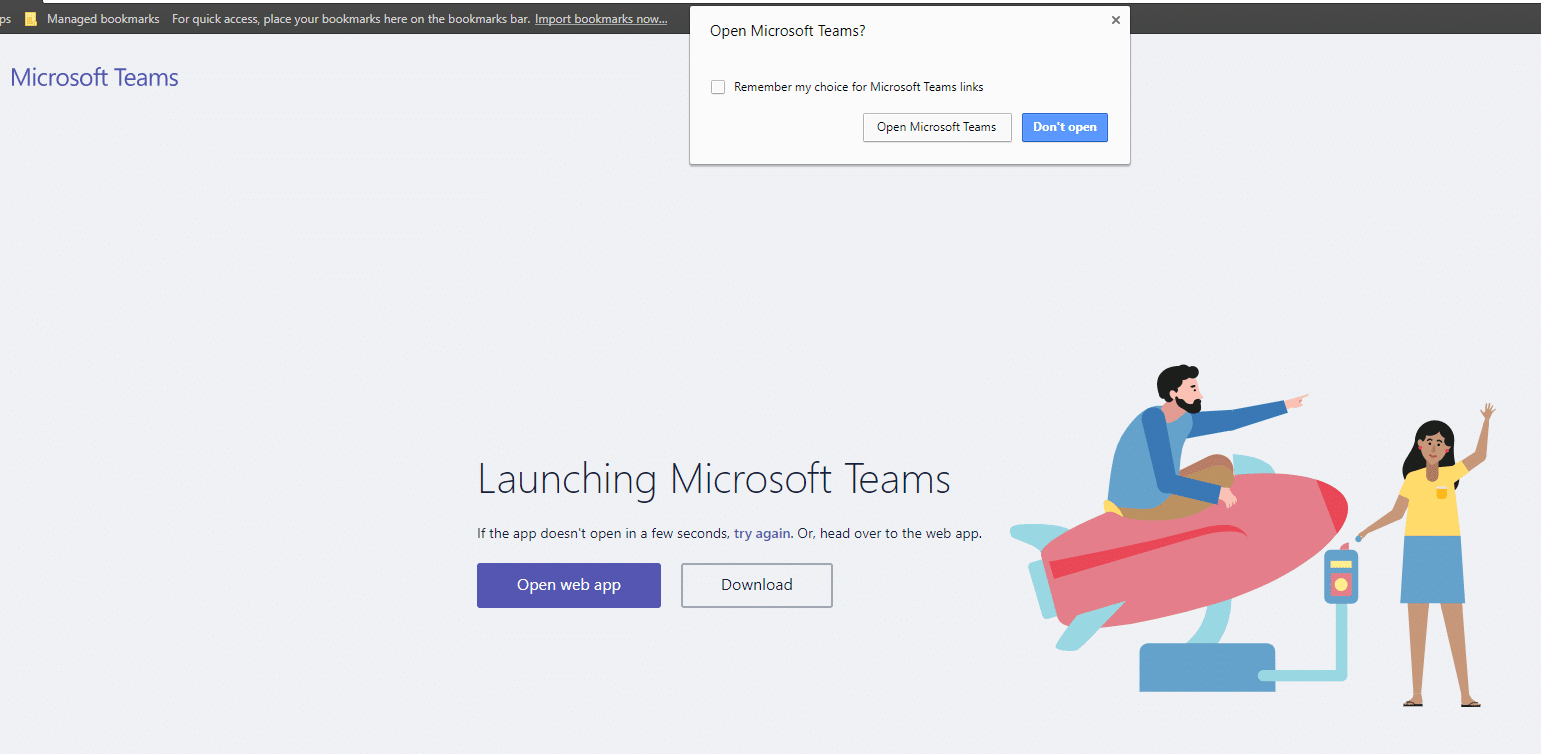The height and width of the screenshot is (754, 1541).
Task: Open the Teams web app
Action: pyautogui.click(x=568, y=585)
